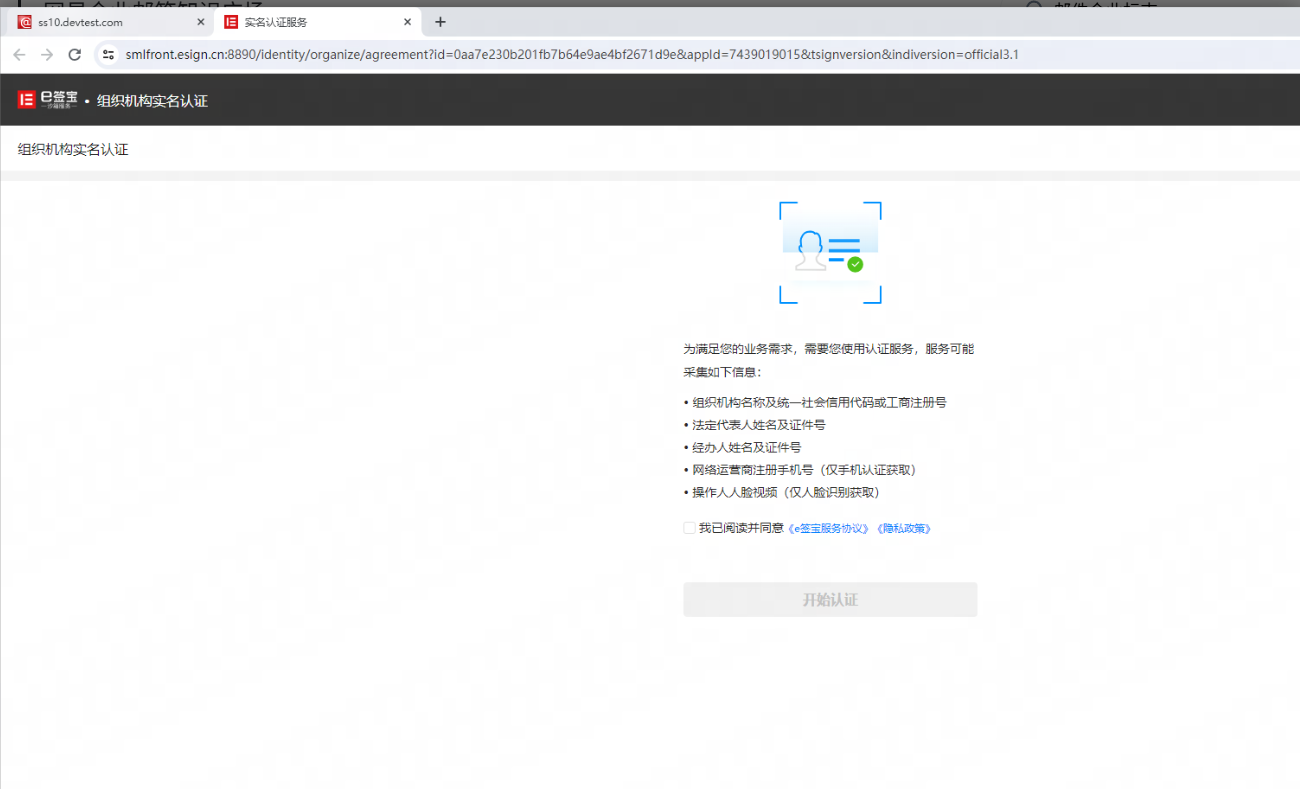Focus the address bar URL
Screen dimensions: 1300x789
coord(572,55)
